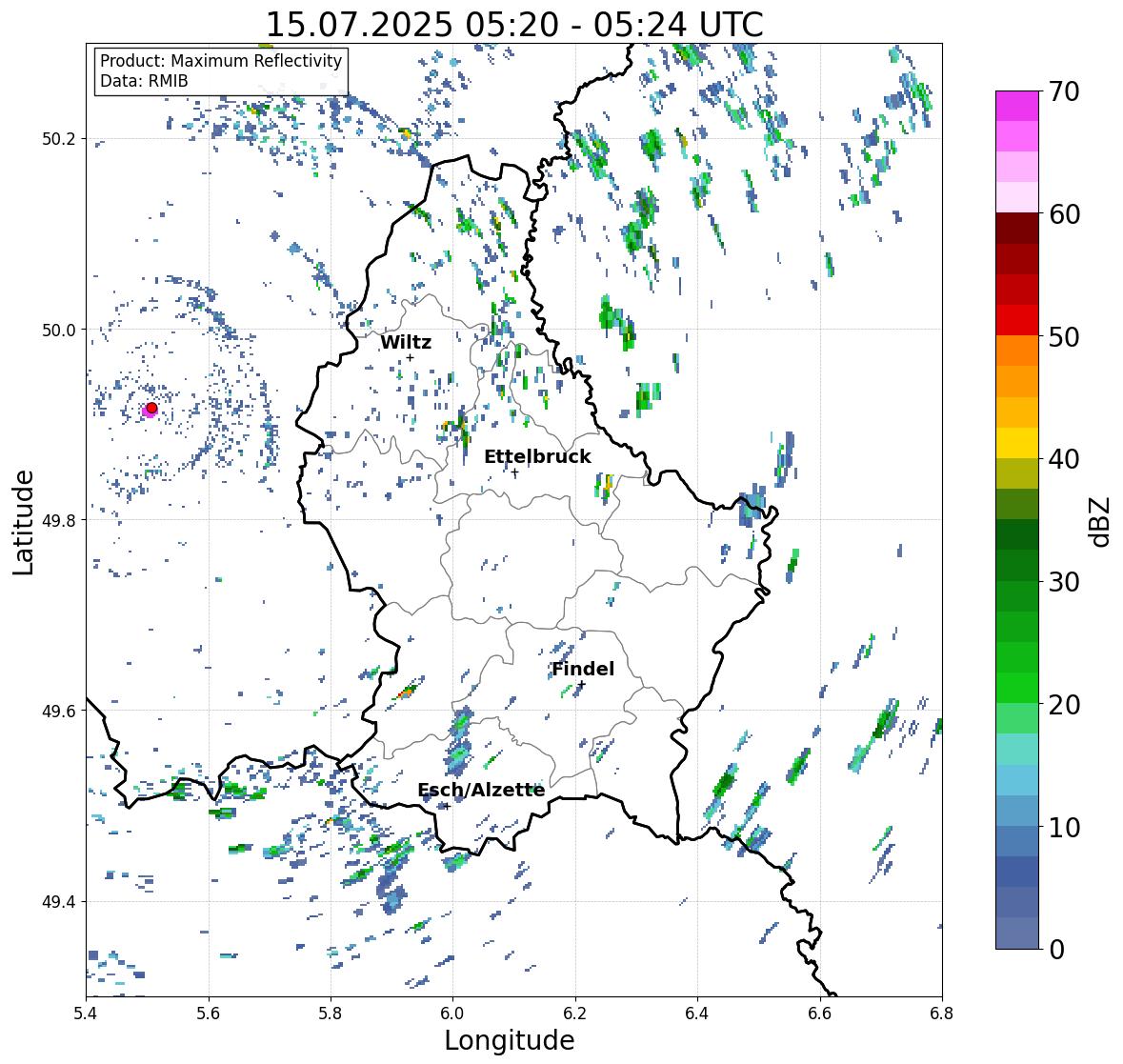Click the cross marker below the Esch/Alzette label
The image size is (1123, 1064).
click(447, 806)
